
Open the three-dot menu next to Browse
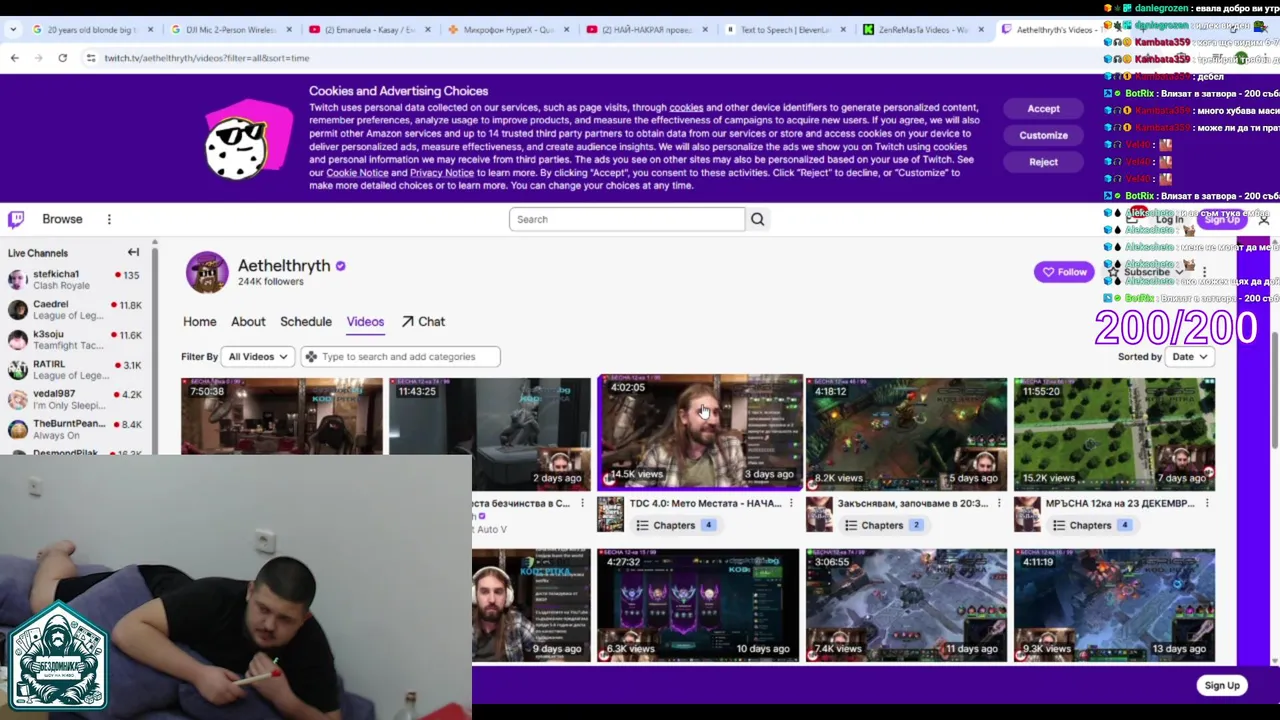(109, 219)
